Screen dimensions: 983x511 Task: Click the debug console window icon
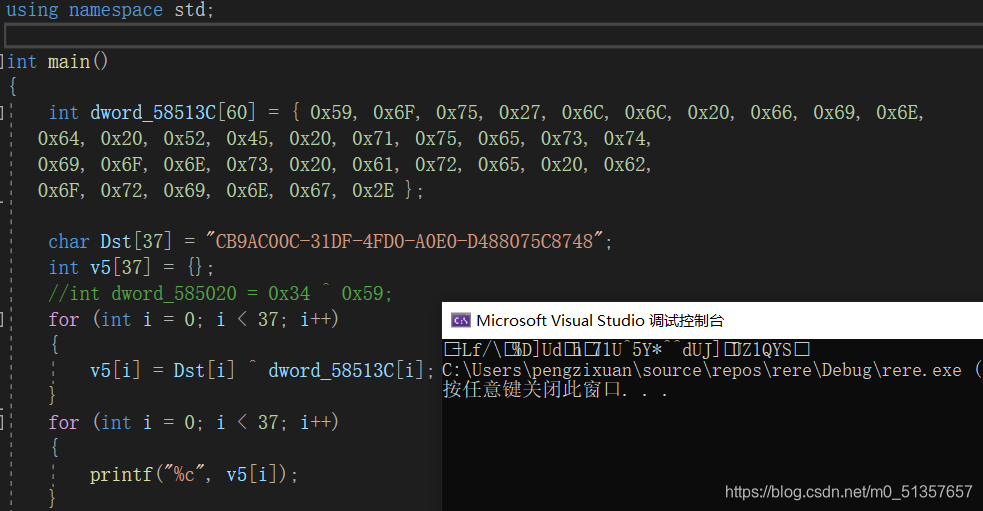[x=461, y=320]
